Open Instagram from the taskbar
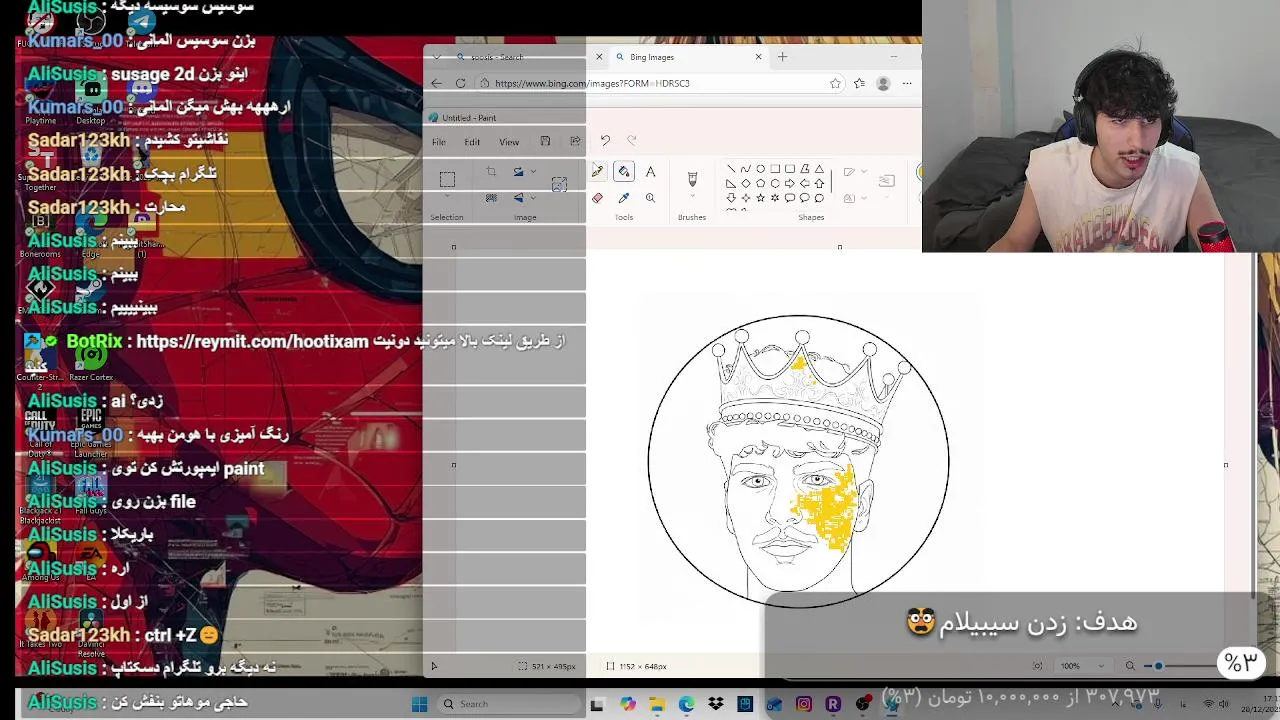This screenshot has width=1280, height=720. [x=804, y=704]
